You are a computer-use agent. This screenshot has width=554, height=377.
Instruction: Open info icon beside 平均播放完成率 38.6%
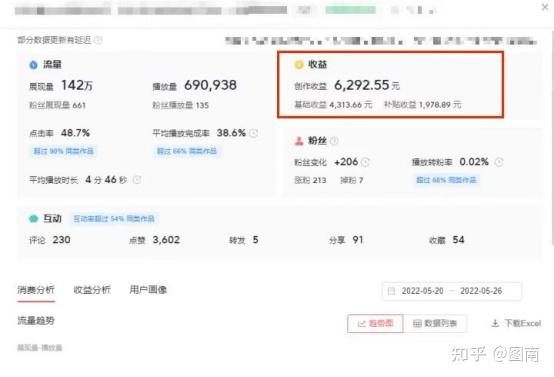coord(254,133)
